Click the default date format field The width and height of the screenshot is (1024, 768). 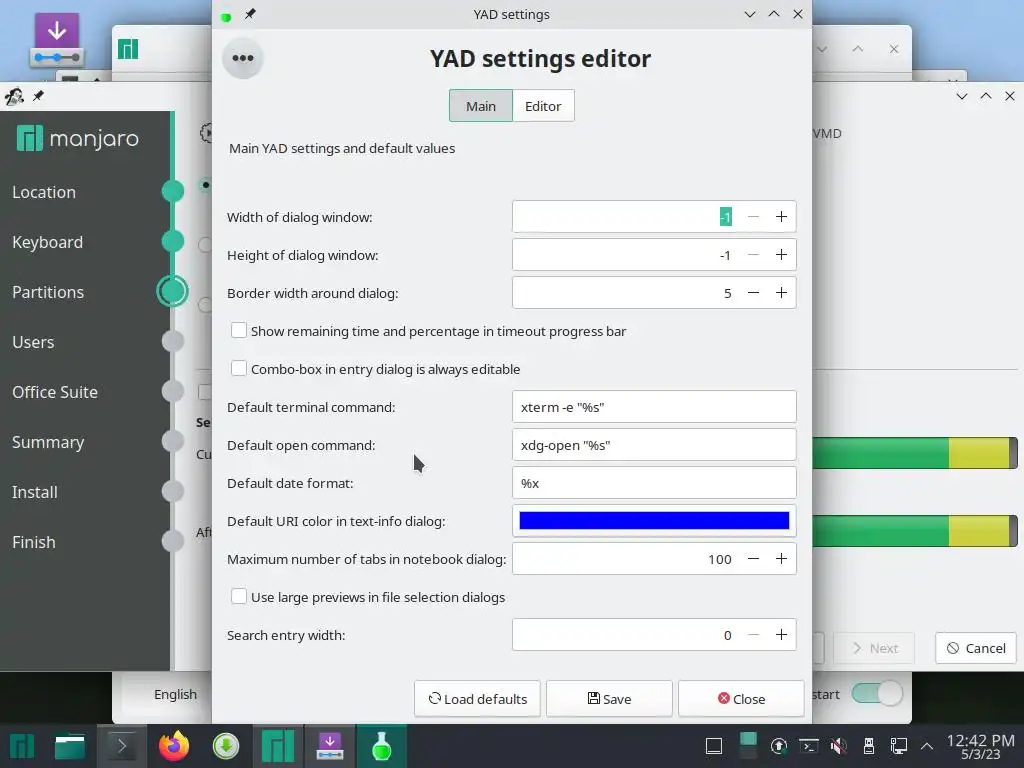click(654, 483)
